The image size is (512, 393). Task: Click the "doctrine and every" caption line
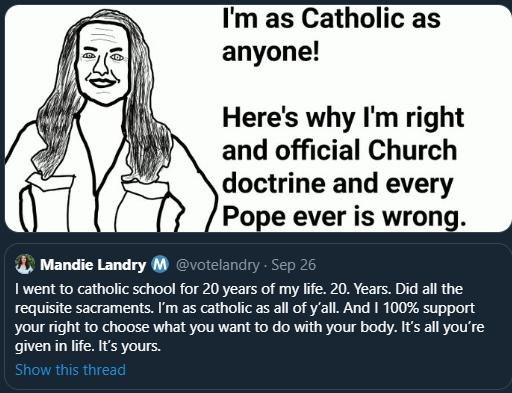[x=337, y=184]
